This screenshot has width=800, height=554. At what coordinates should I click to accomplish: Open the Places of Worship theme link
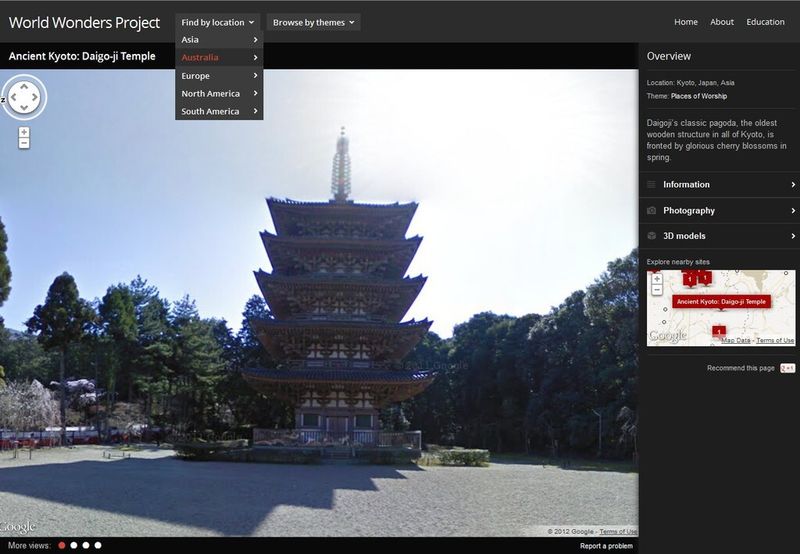[x=699, y=96]
